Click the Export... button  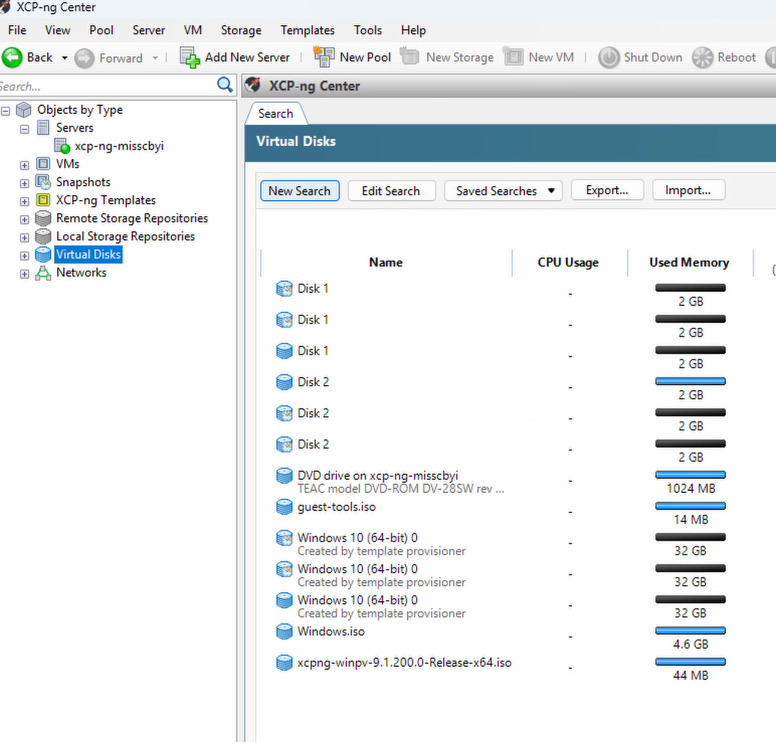point(607,190)
